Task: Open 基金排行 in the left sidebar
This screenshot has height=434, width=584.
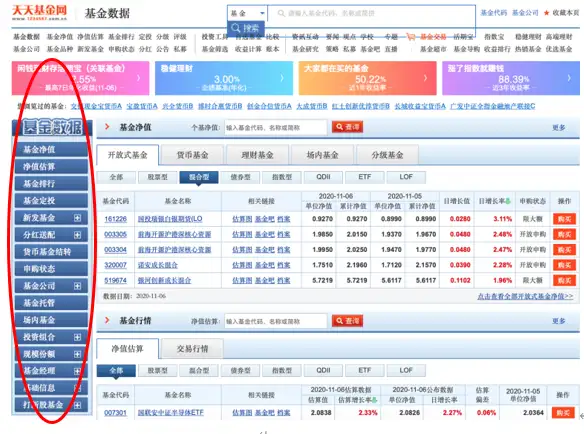Action: tap(51, 184)
